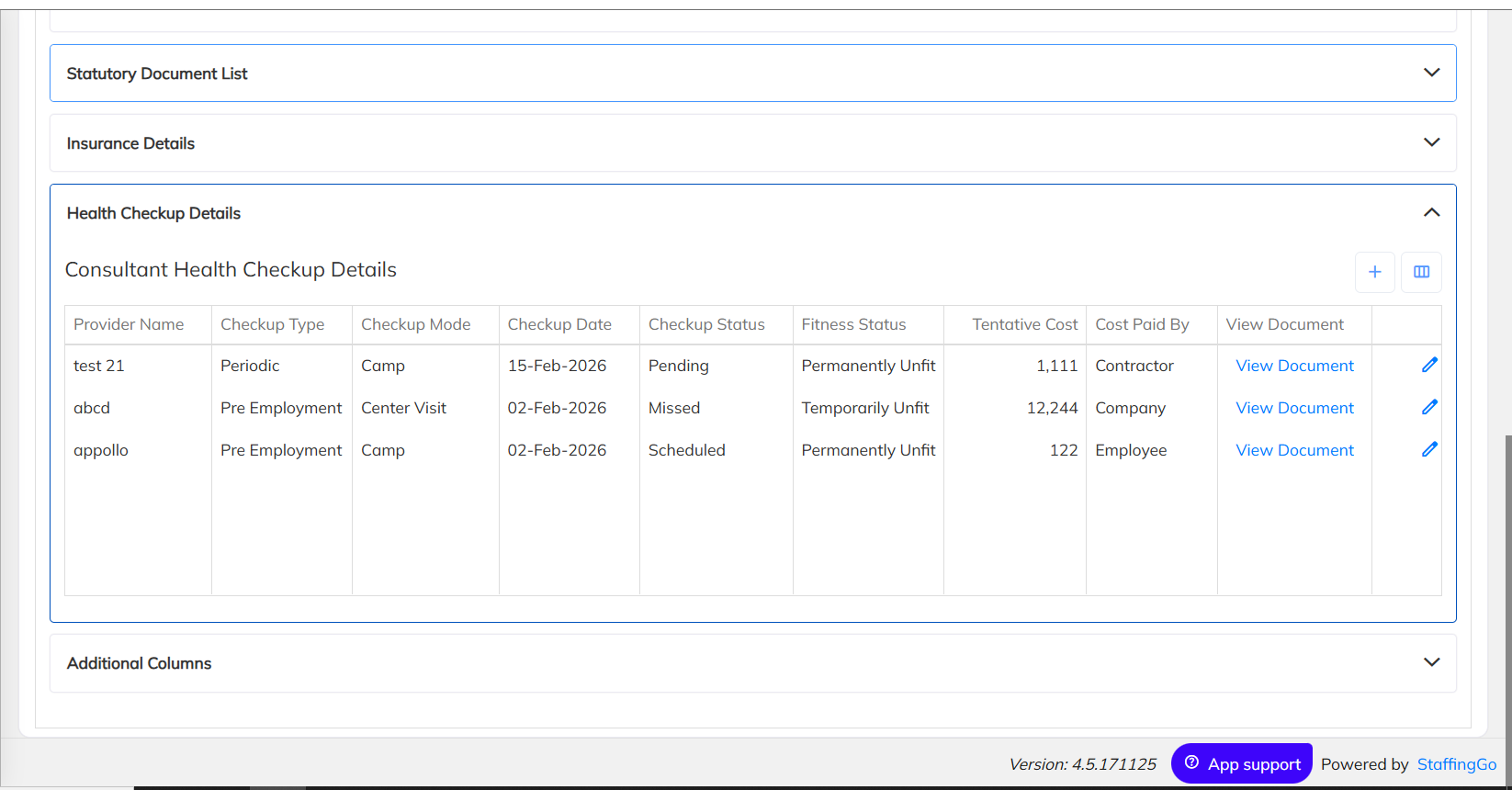Sort by Checkup Mode column header
Viewport: 1512px width, 790px height.
[426, 324]
